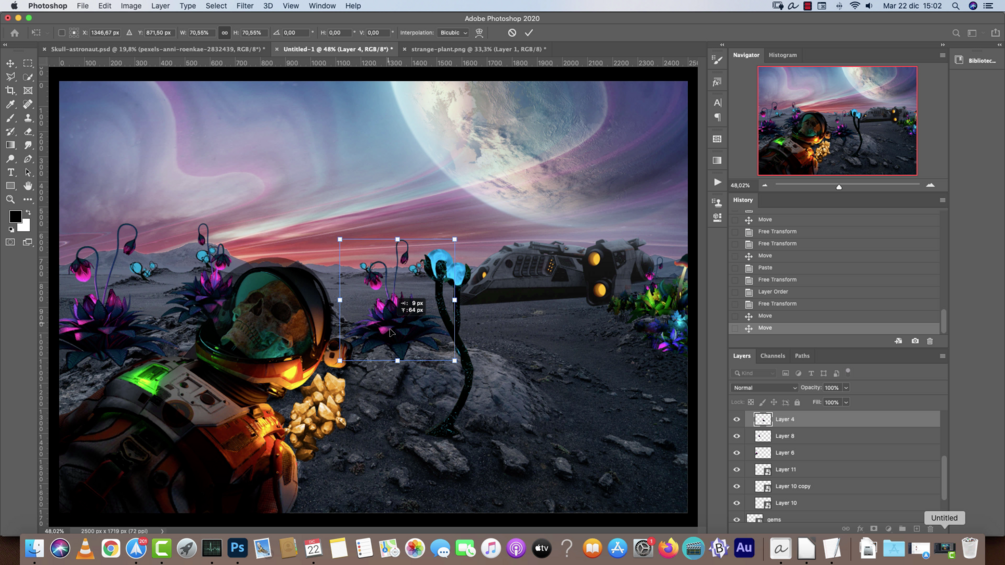Open the Normal blend mode dropdown
1005x565 pixels.
(x=764, y=388)
